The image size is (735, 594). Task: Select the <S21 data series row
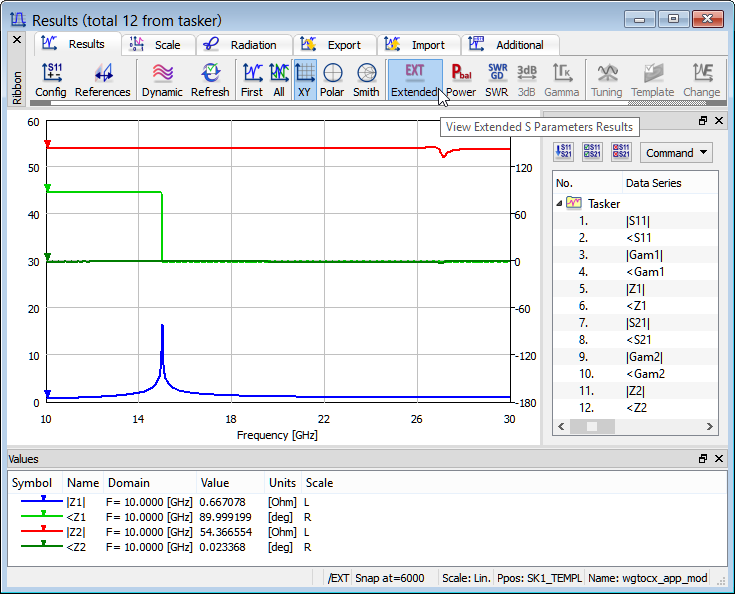tap(638, 340)
